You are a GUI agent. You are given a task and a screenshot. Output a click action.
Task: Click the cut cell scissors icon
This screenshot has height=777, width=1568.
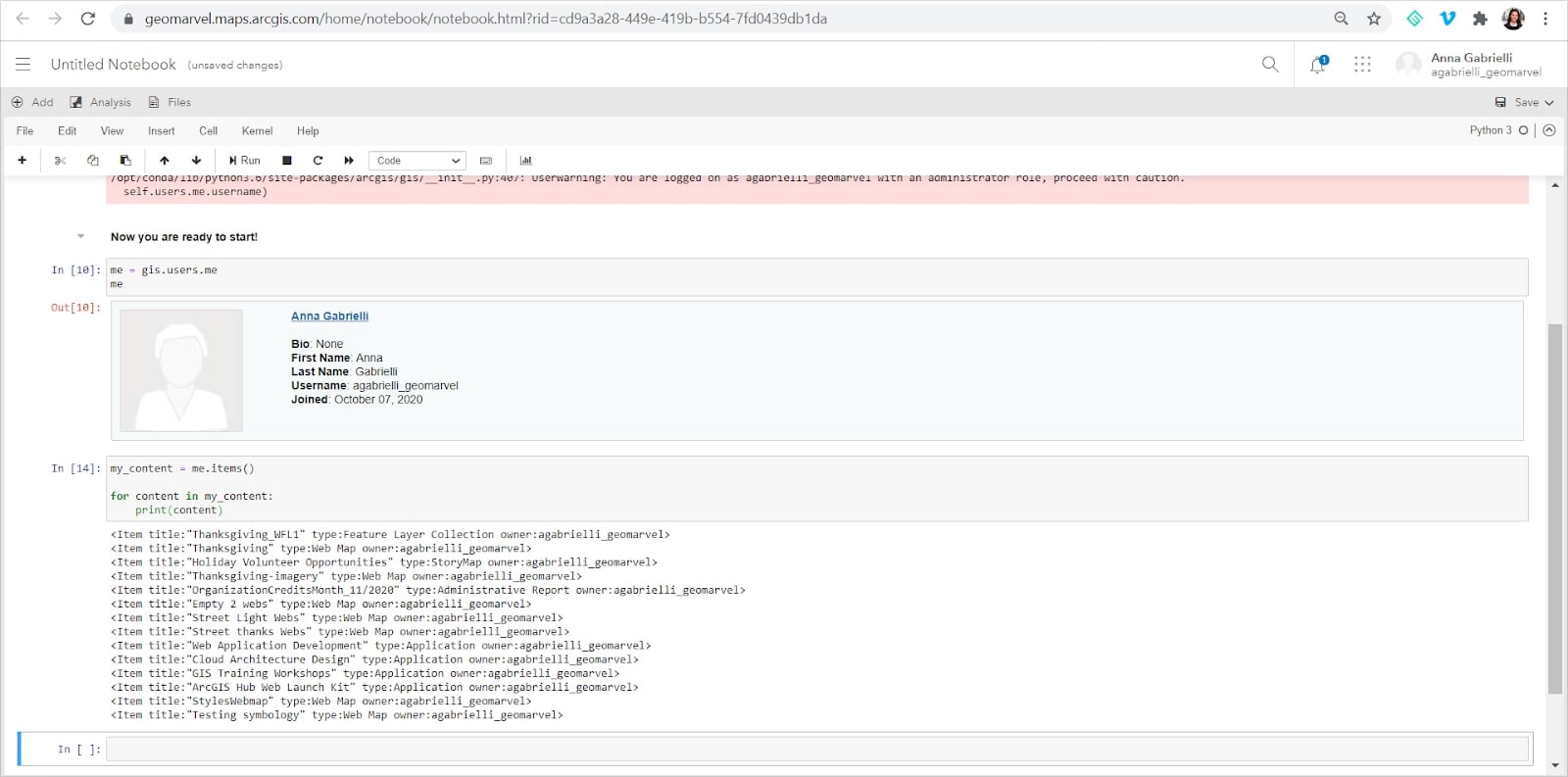60,161
